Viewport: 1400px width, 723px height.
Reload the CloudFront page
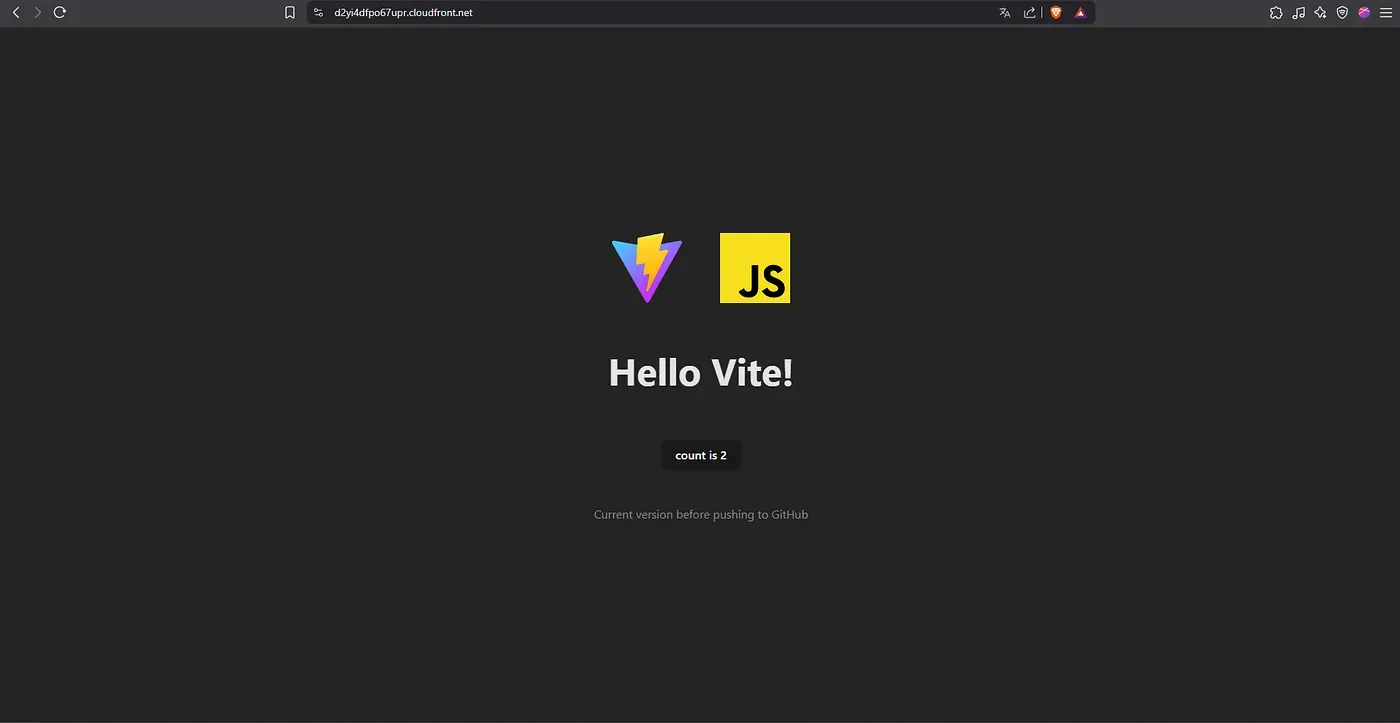point(59,12)
